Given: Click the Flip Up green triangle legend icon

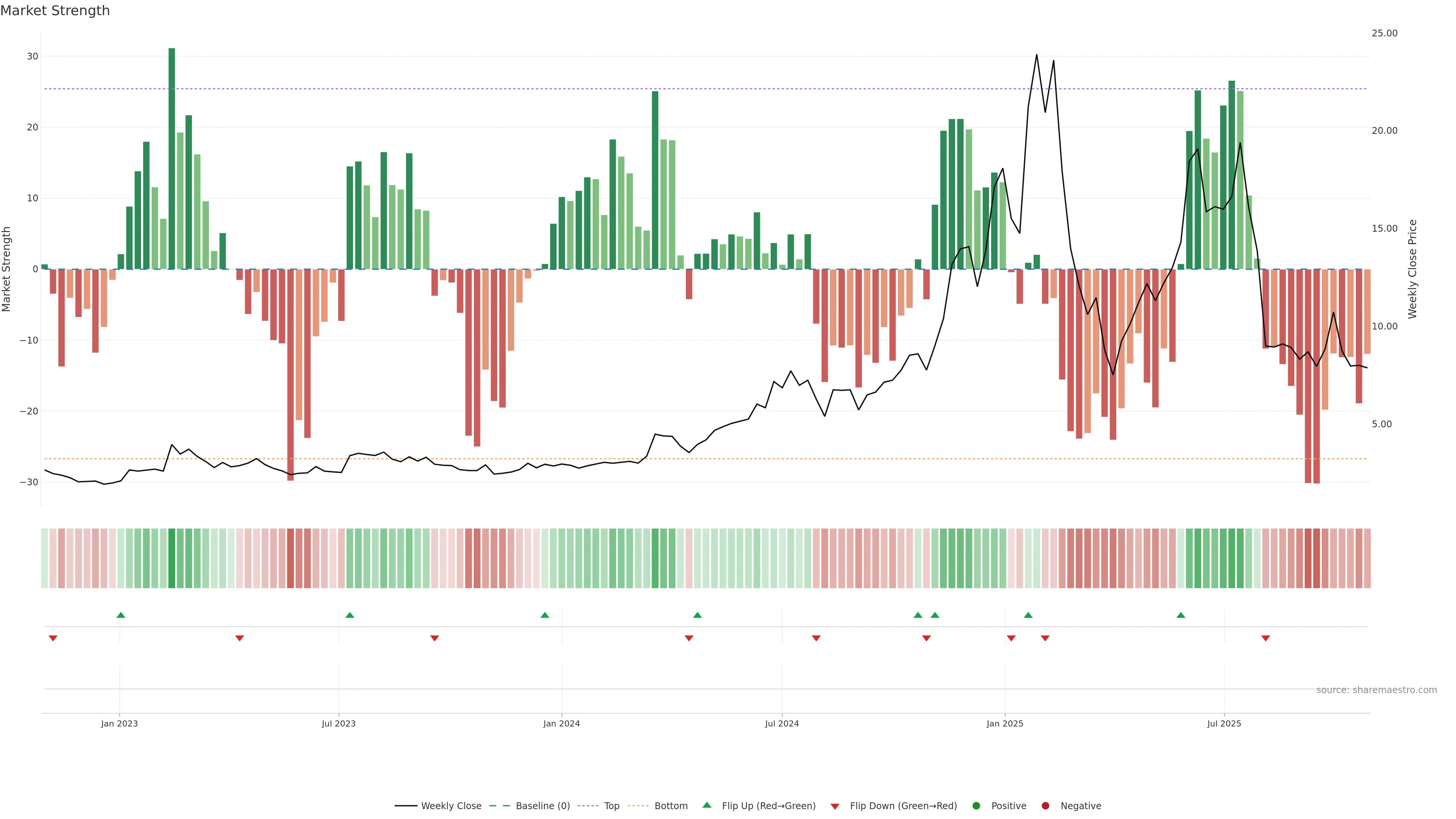Looking at the screenshot, I should coord(706,805).
